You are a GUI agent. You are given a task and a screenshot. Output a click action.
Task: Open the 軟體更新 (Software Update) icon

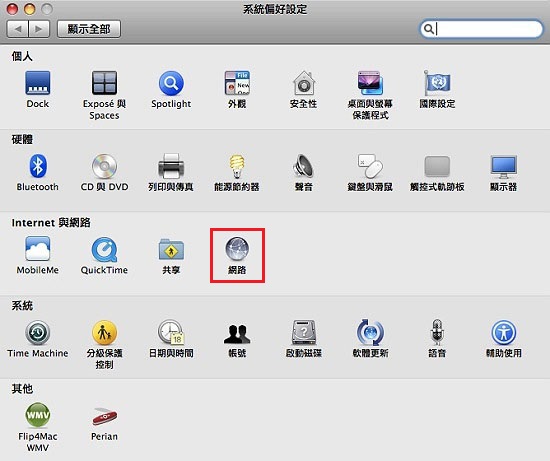click(370, 332)
